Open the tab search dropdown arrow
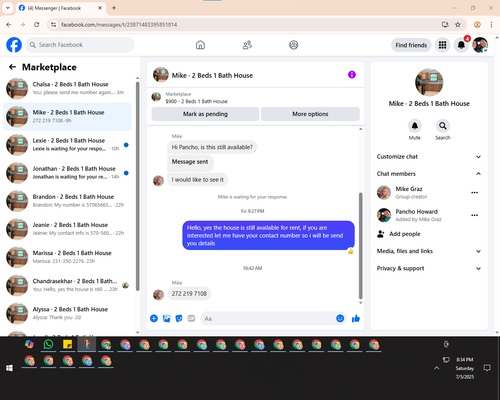This screenshot has width=500, height=400. pos(8,8)
